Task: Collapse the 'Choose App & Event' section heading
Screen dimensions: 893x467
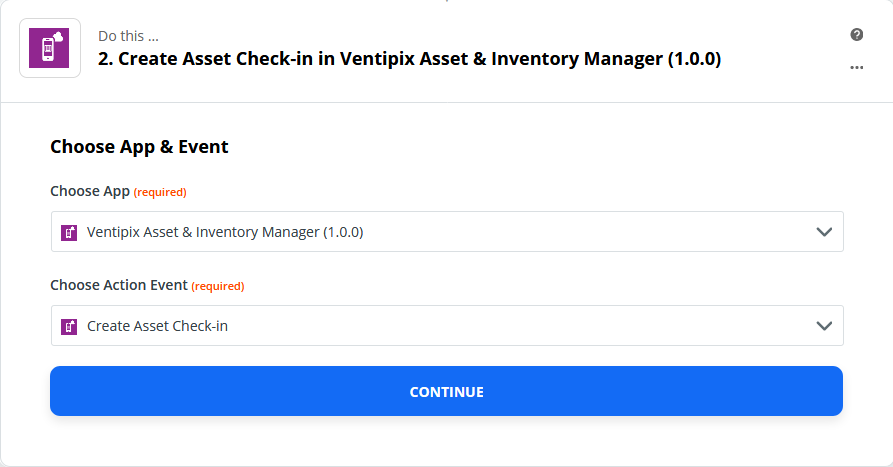Action: point(139,147)
